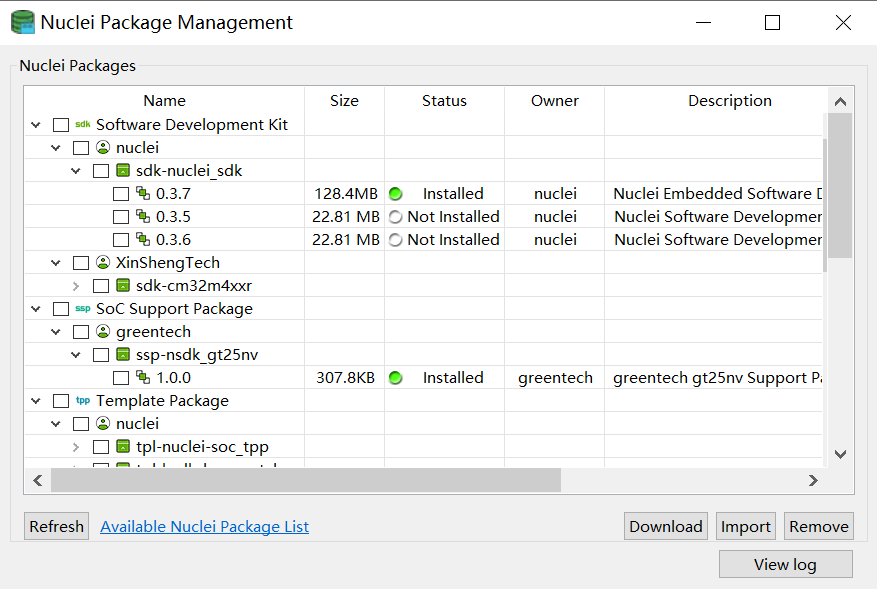Viewport: 877px width, 589px height.
Task: Click the scroll right arrow
Action: [x=813, y=480]
